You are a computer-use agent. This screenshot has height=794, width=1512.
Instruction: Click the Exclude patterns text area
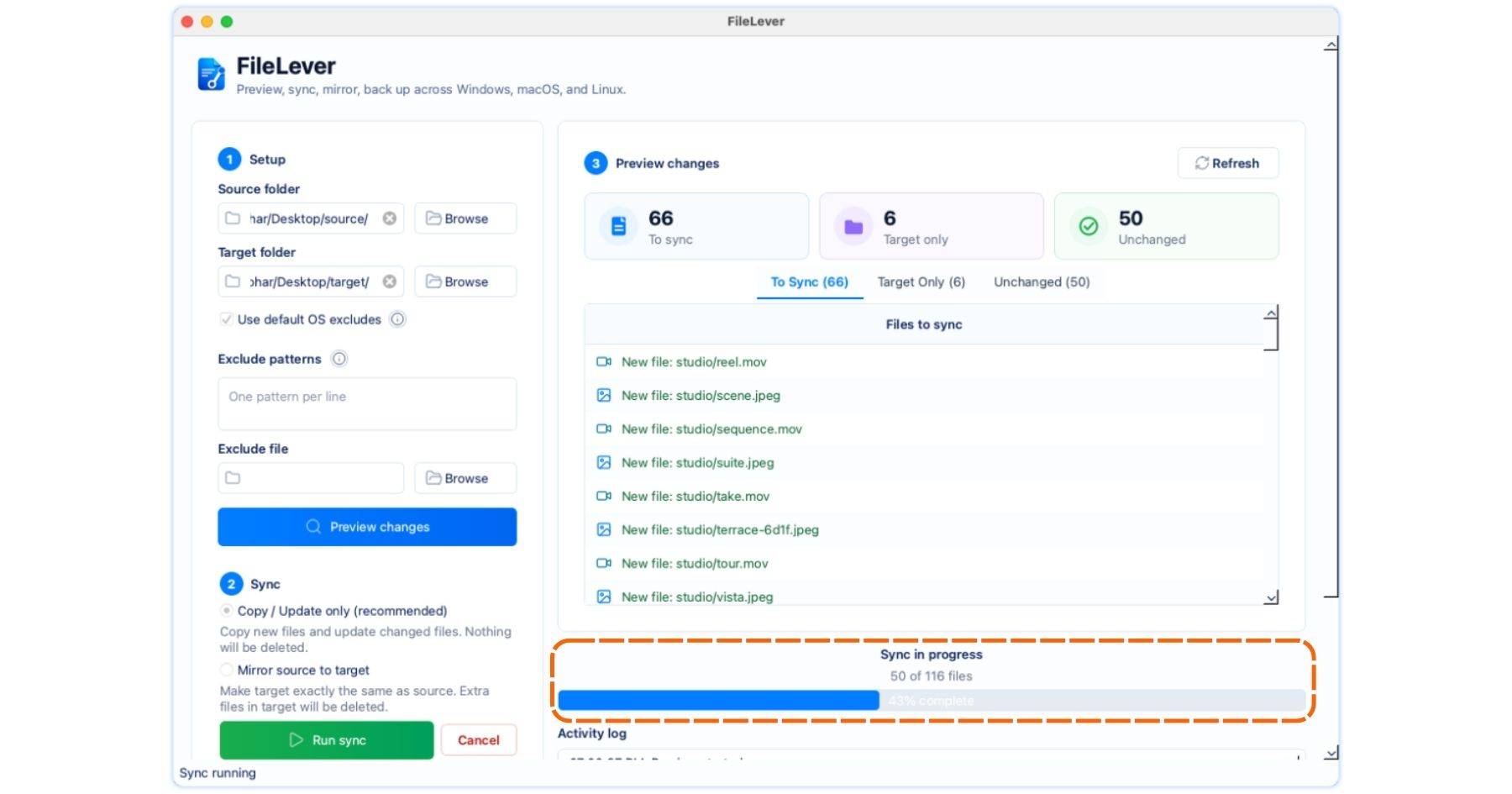pos(367,404)
